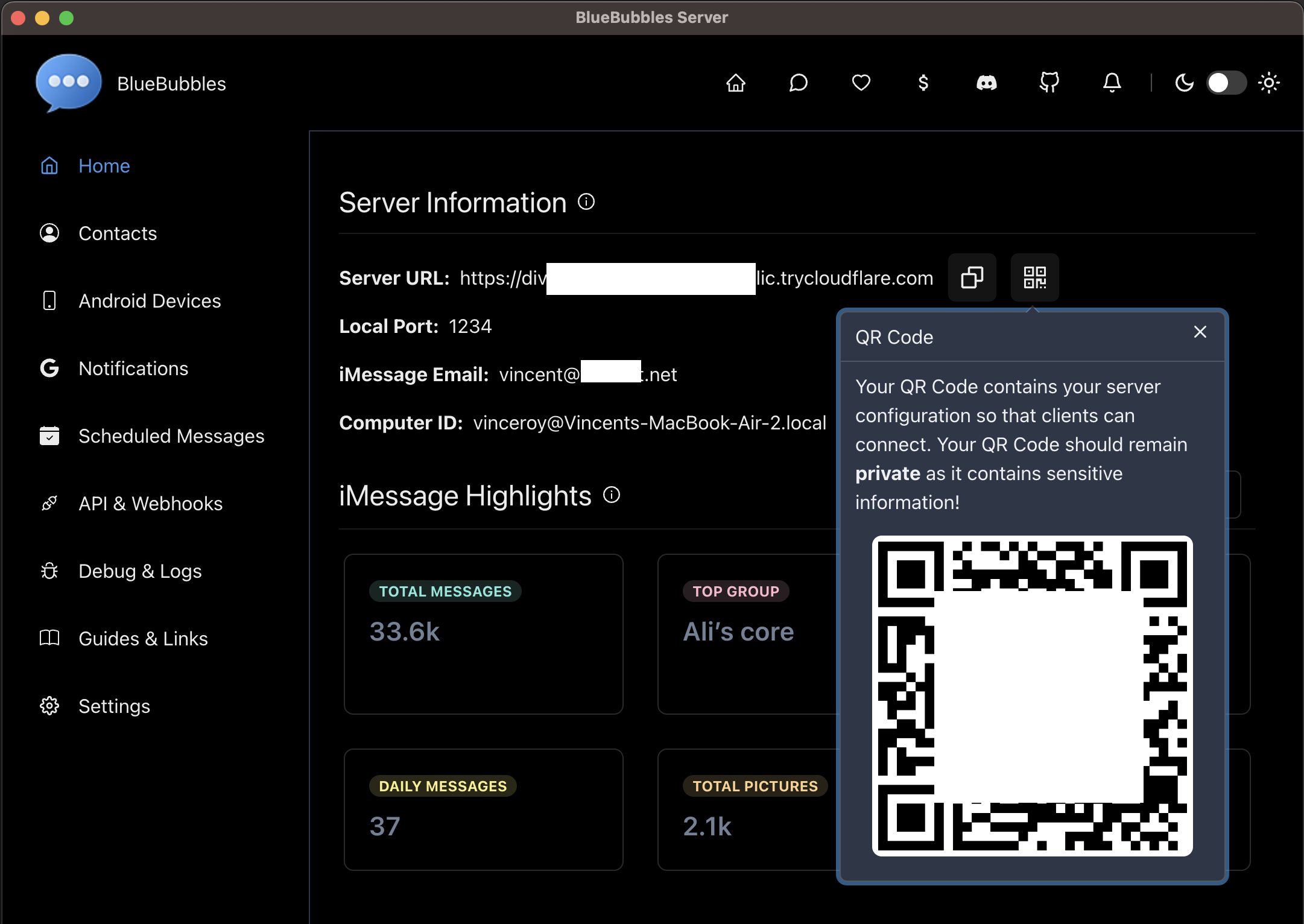1304x924 pixels.
Task: Click the Local Port value 1234
Action: [x=470, y=326]
